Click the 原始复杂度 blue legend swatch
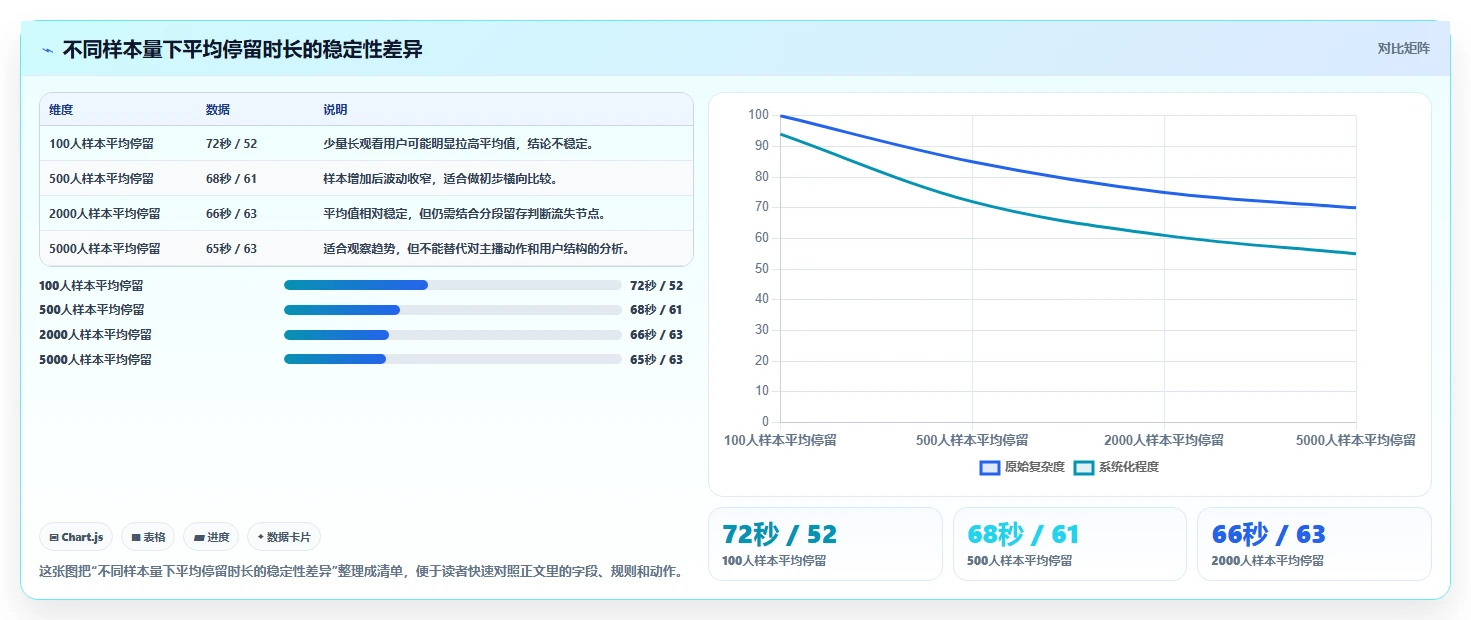Viewport: 1471px width, 620px height. (x=990, y=467)
